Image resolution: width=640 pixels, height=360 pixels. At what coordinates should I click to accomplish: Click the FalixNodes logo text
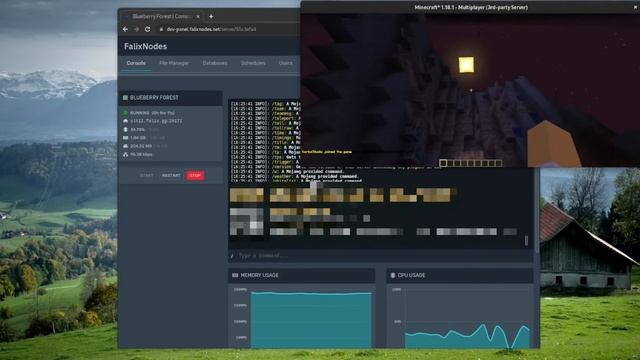coord(145,47)
